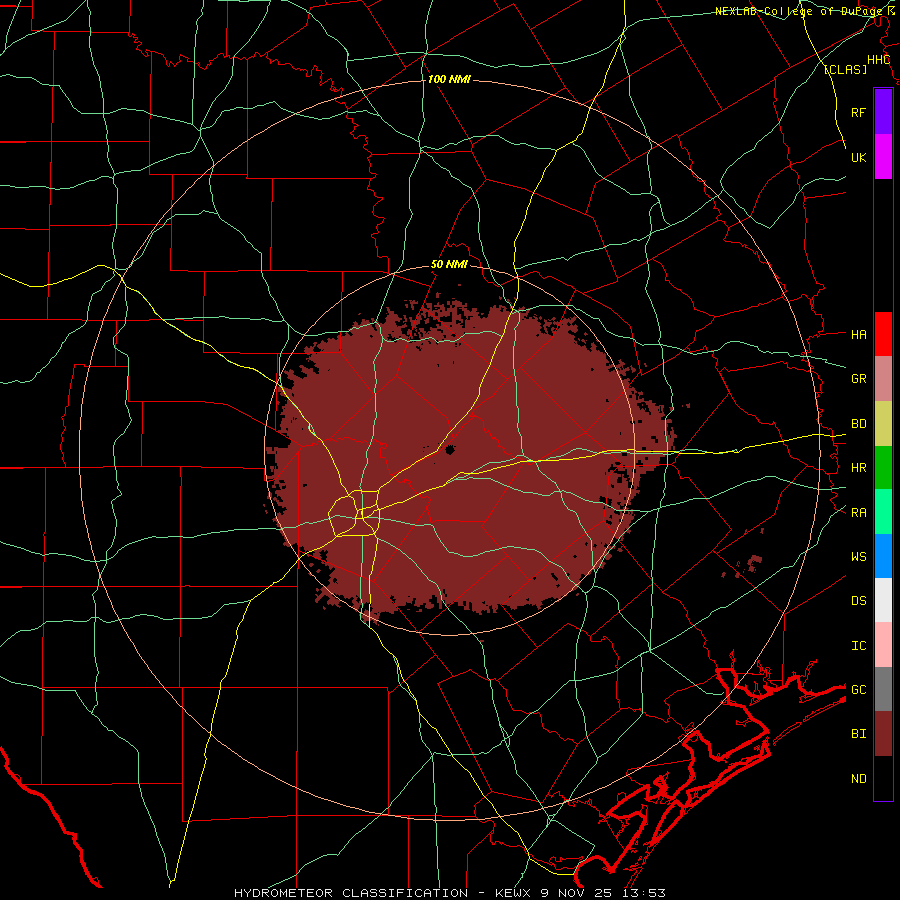Click the "RF" legend label

pos(859,112)
